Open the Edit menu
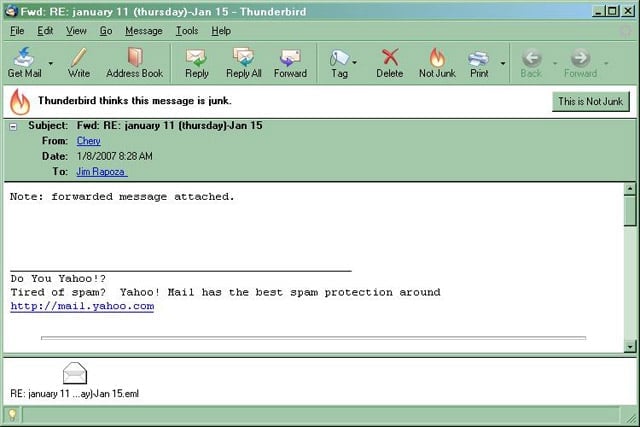Image resolution: width=640 pixels, height=427 pixels. click(x=45, y=31)
